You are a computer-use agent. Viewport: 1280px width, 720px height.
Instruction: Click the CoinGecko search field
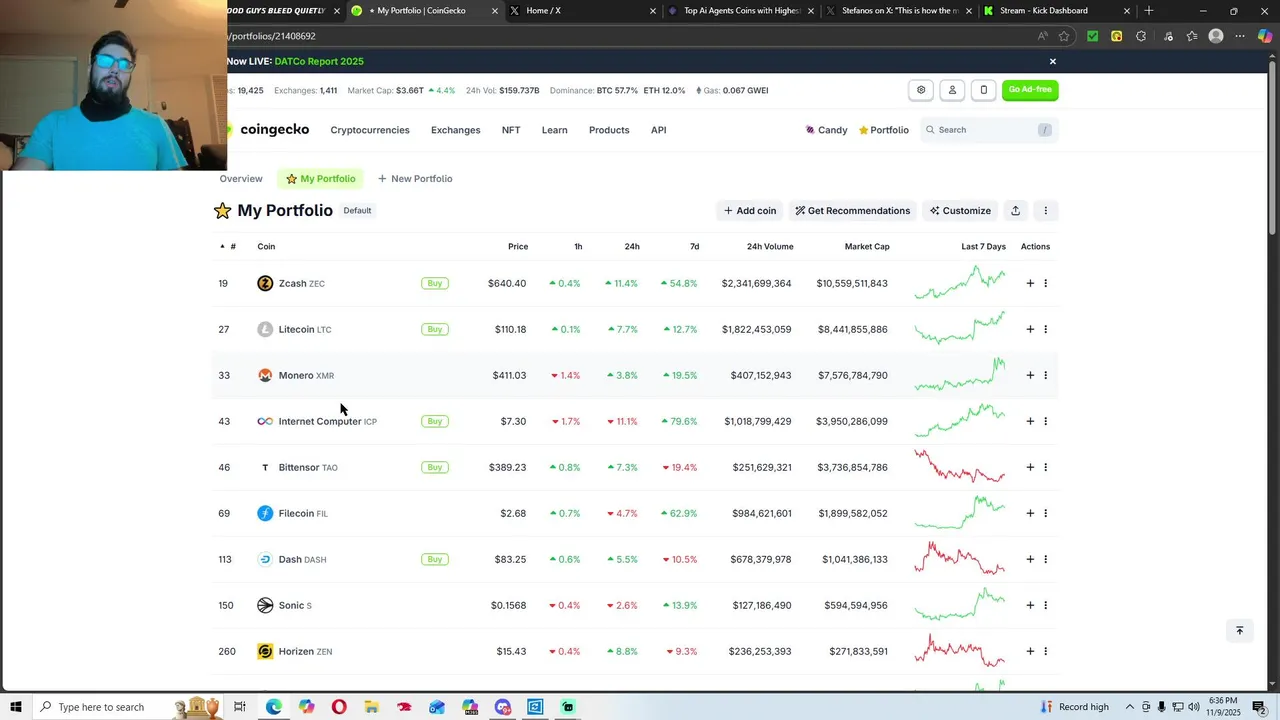[988, 130]
